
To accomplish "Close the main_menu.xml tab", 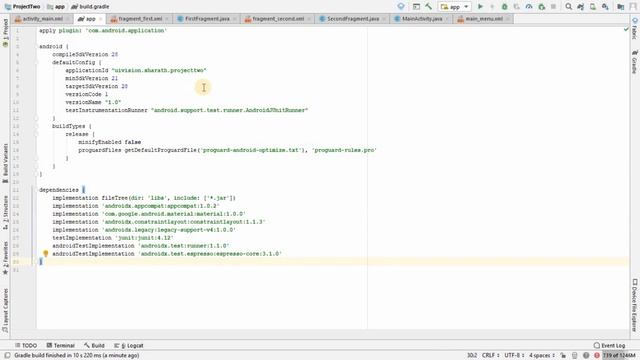I will click(x=507, y=19).
